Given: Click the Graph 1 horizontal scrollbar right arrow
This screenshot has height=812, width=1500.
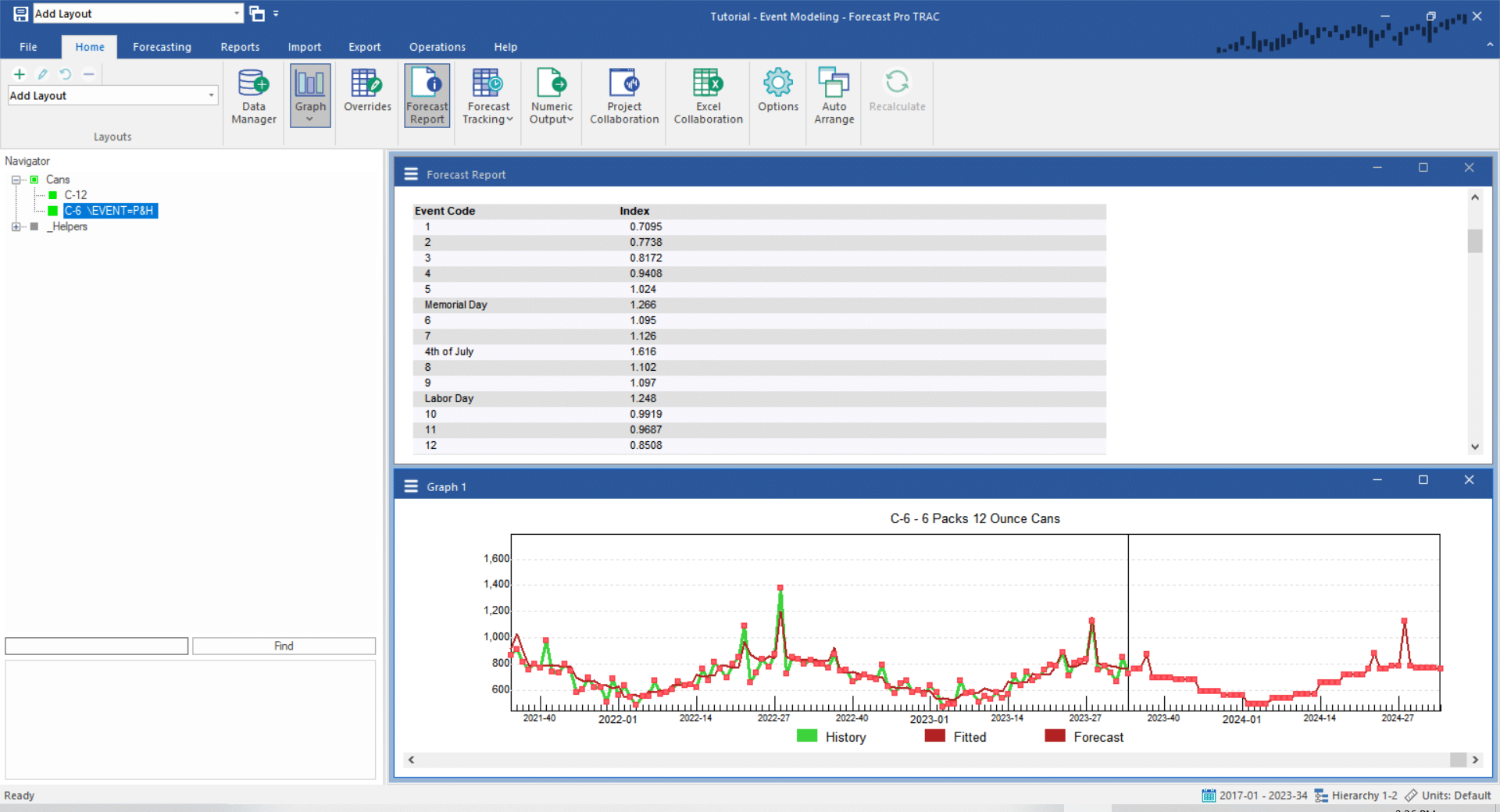Looking at the screenshot, I should click(1475, 760).
